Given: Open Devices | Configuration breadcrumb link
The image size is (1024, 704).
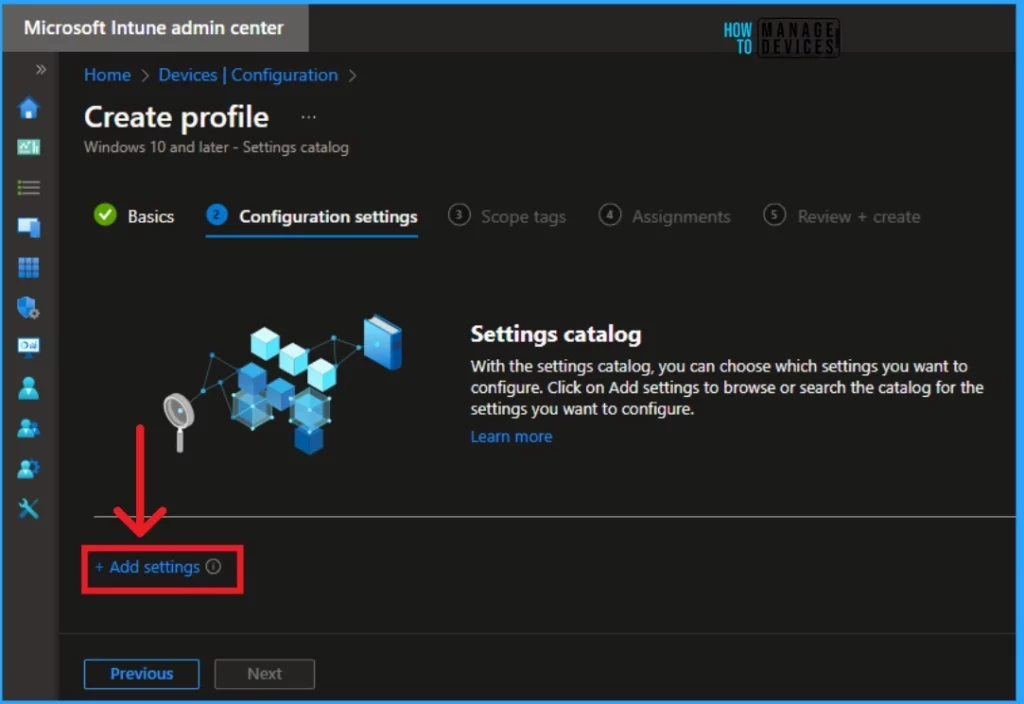Looking at the screenshot, I should pos(248,75).
